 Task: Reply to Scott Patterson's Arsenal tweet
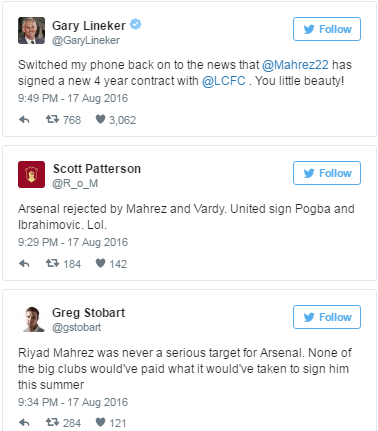pos(24,264)
